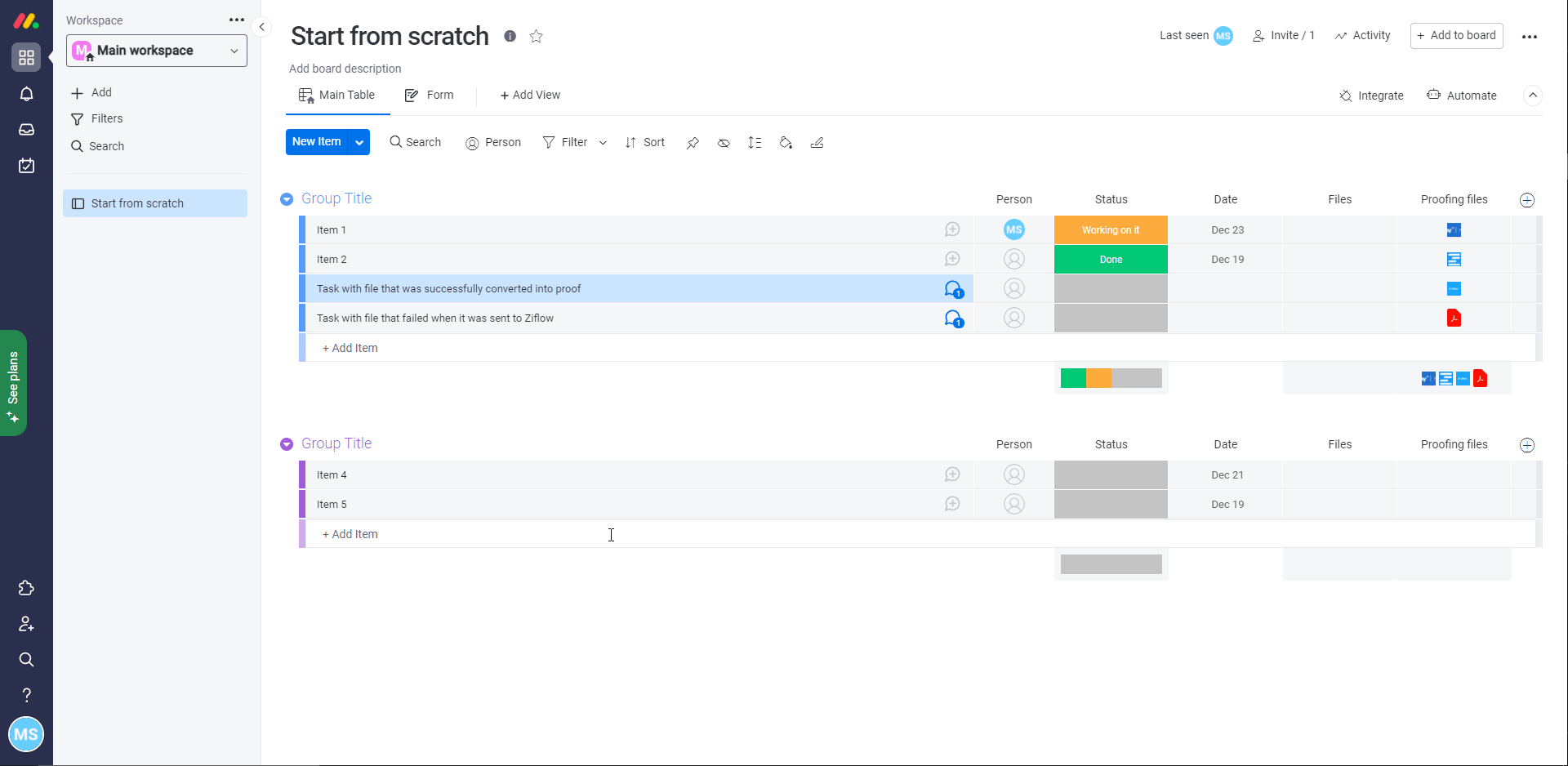Viewport: 1568px width, 766px height.
Task: Click Add in workspace sidebar
Action: point(91,92)
